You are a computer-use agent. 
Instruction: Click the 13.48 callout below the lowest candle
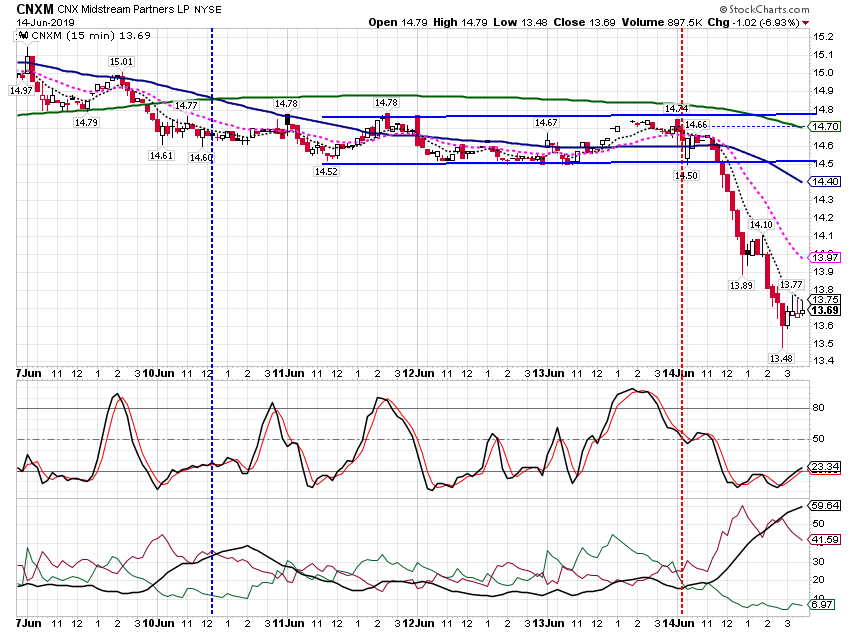[x=781, y=358]
